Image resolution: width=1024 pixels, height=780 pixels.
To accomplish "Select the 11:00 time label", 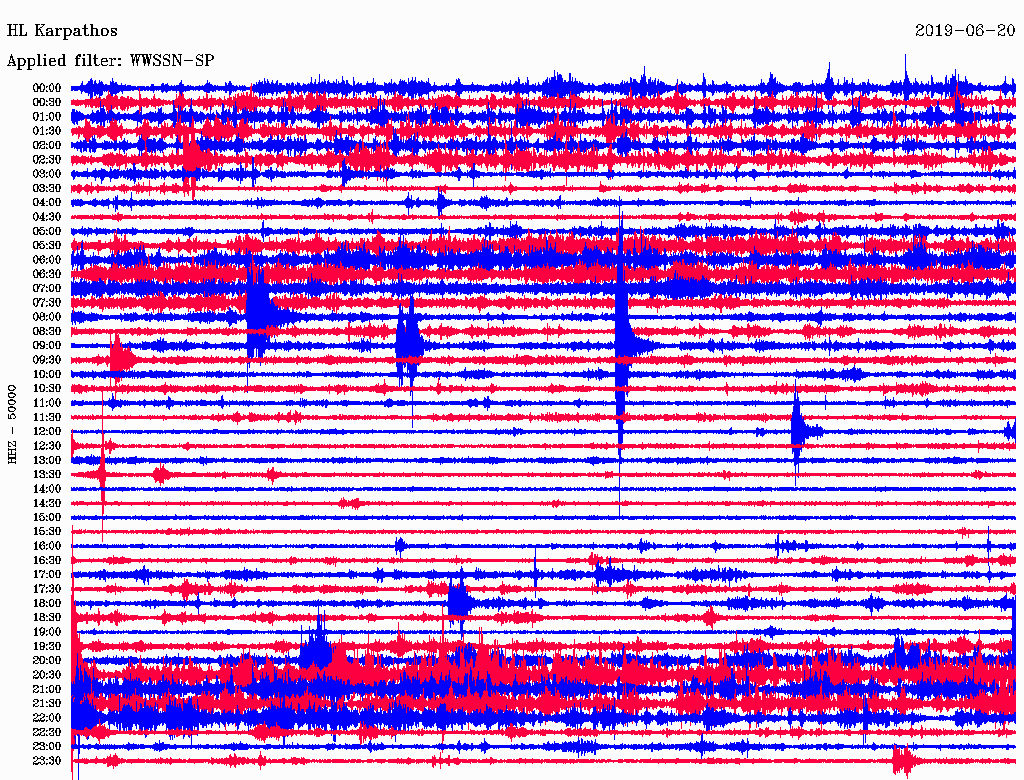I will pos(47,403).
